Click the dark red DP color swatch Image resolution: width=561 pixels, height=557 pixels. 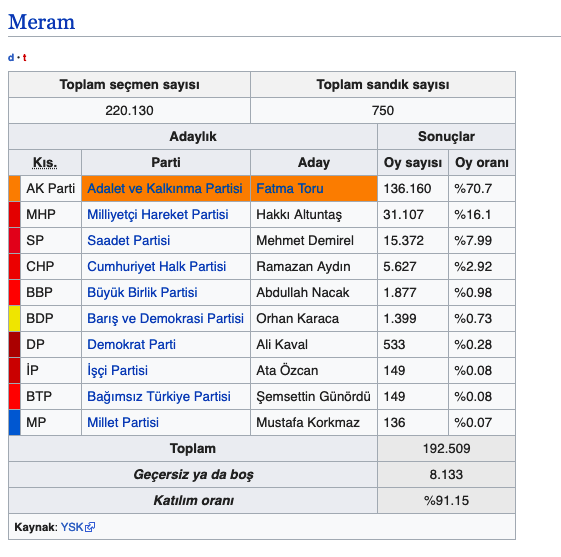pos(15,345)
